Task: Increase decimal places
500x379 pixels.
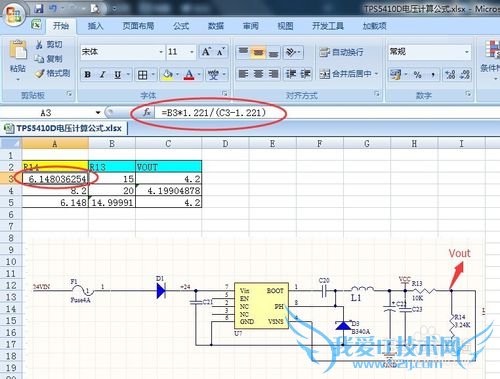Action: [450, 74]
